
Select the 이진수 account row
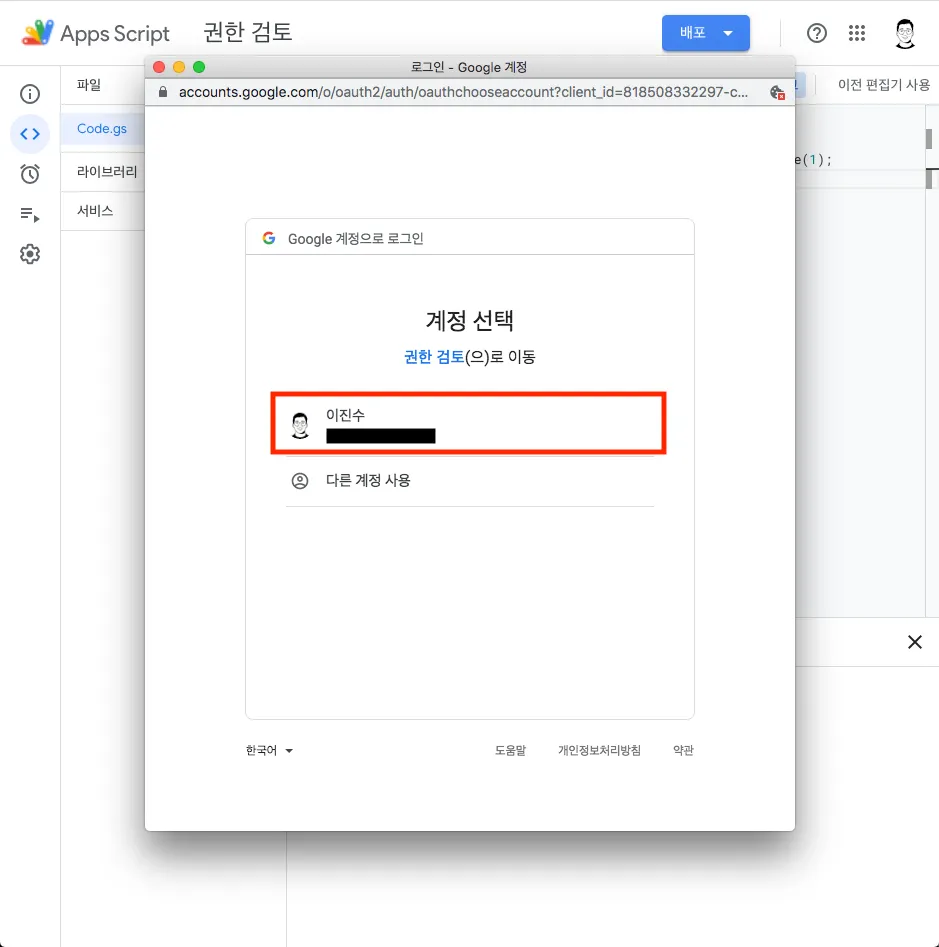tap(469, 423)
